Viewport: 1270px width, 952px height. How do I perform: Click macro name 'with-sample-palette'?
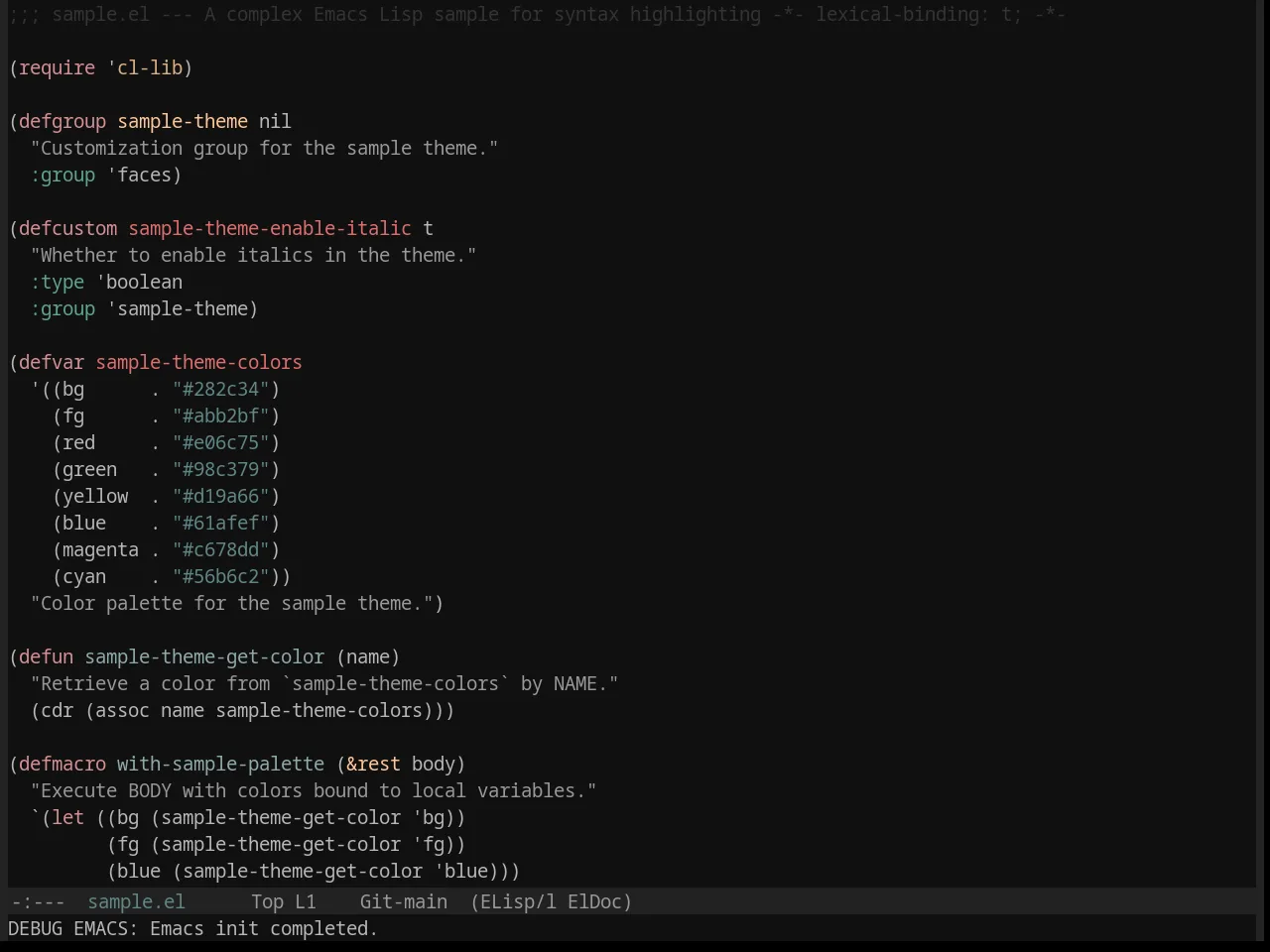tap(220, 764)
